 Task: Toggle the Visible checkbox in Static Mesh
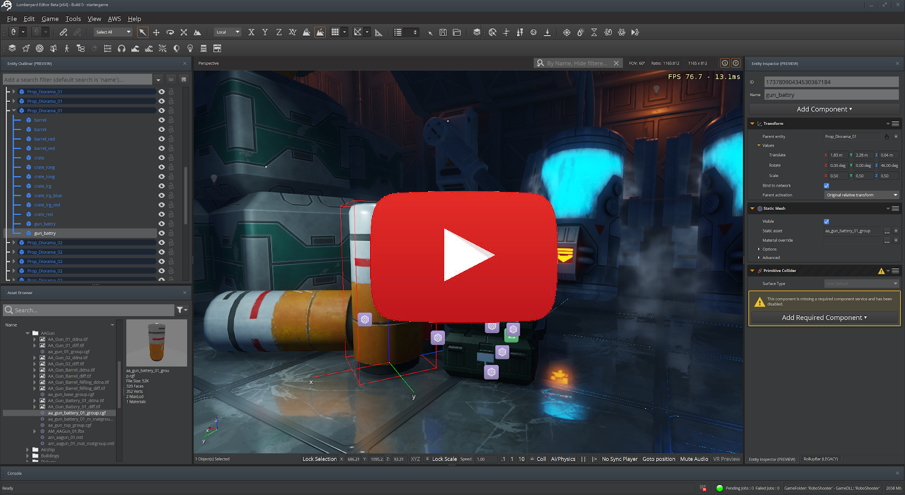pyautogui.click(x=827, y=222)
